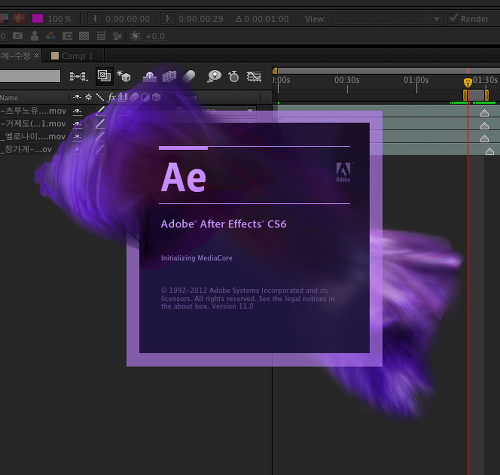Click the 0:00:01:00 duration value
Image resolution: width=500 pixels, height=475 pixels.
(266, 19)
